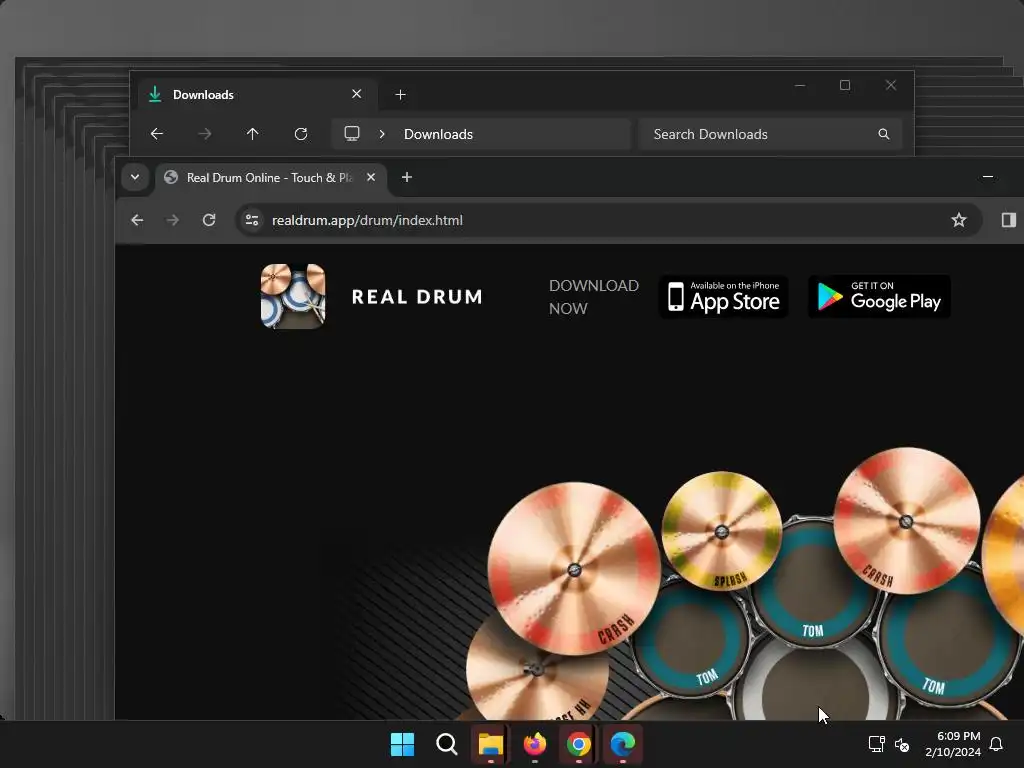Go up one folder in File Explorer
Viewport: 1024px width, 768px height.
tap(253, 134)
